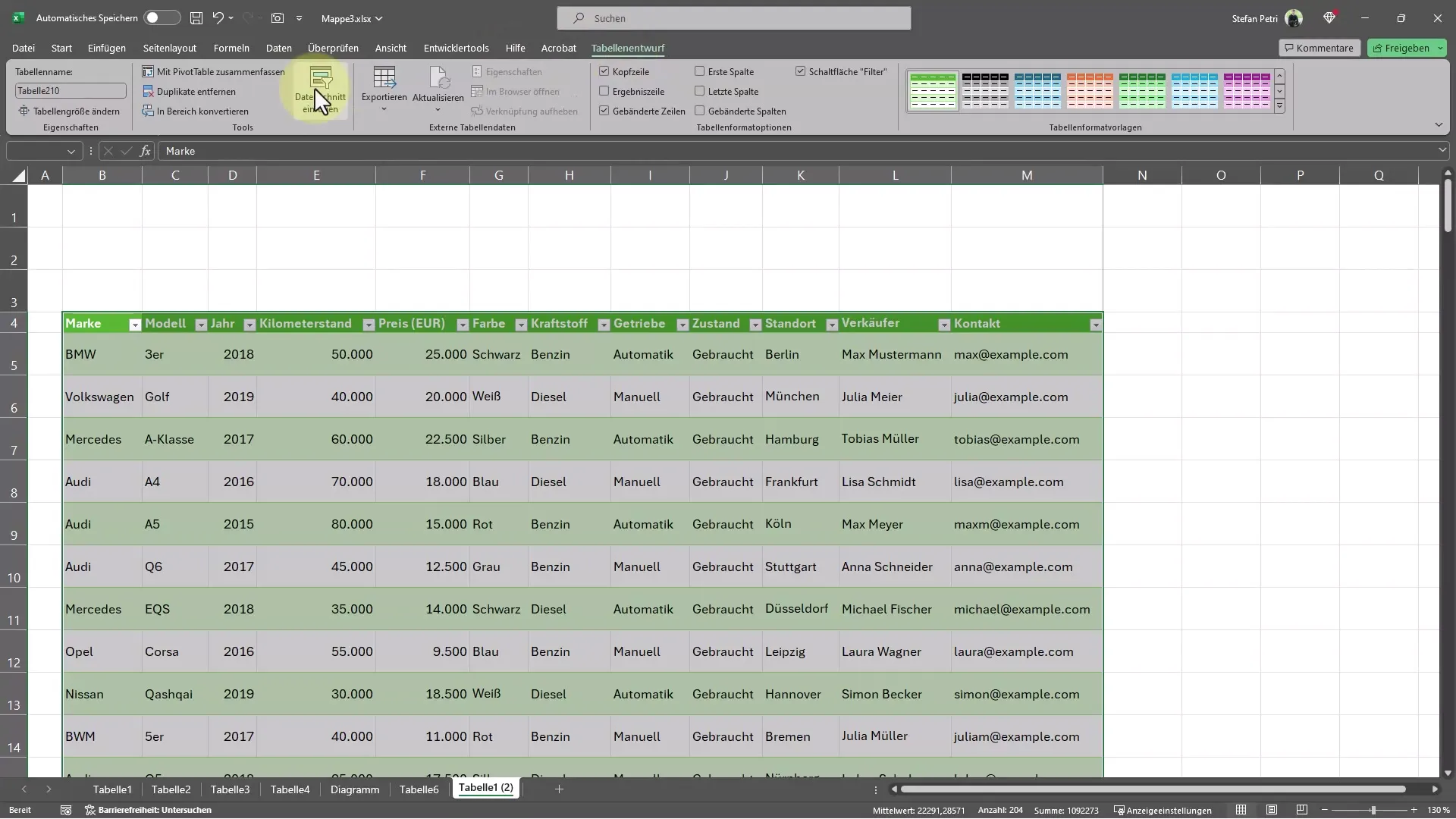
Task: Click the insert function fx icon
Action: click(x=145, y=151)
